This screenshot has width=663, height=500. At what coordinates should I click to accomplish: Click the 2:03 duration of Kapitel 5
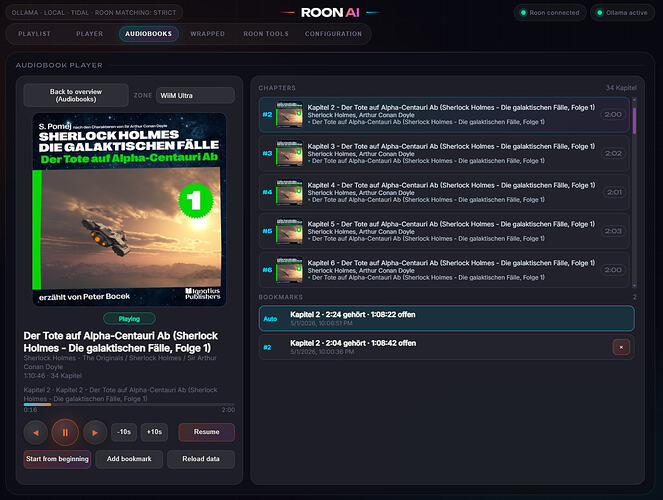613,231
